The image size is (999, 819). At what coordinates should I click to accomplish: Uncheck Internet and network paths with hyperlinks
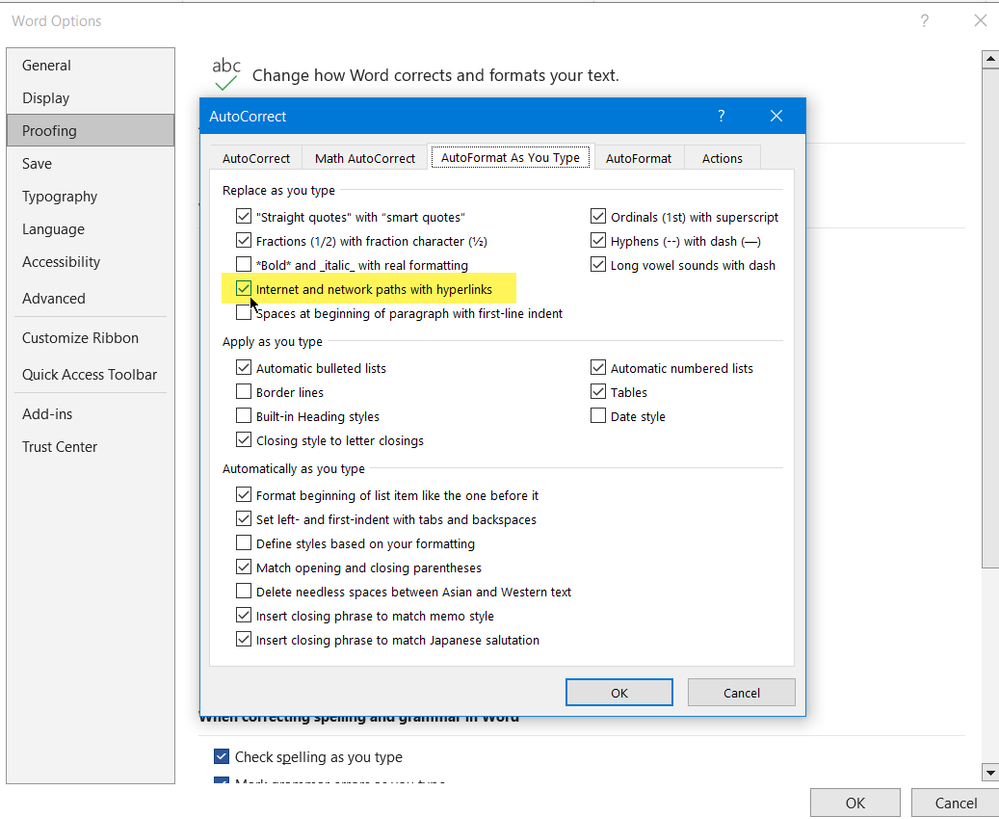[243, 289]
